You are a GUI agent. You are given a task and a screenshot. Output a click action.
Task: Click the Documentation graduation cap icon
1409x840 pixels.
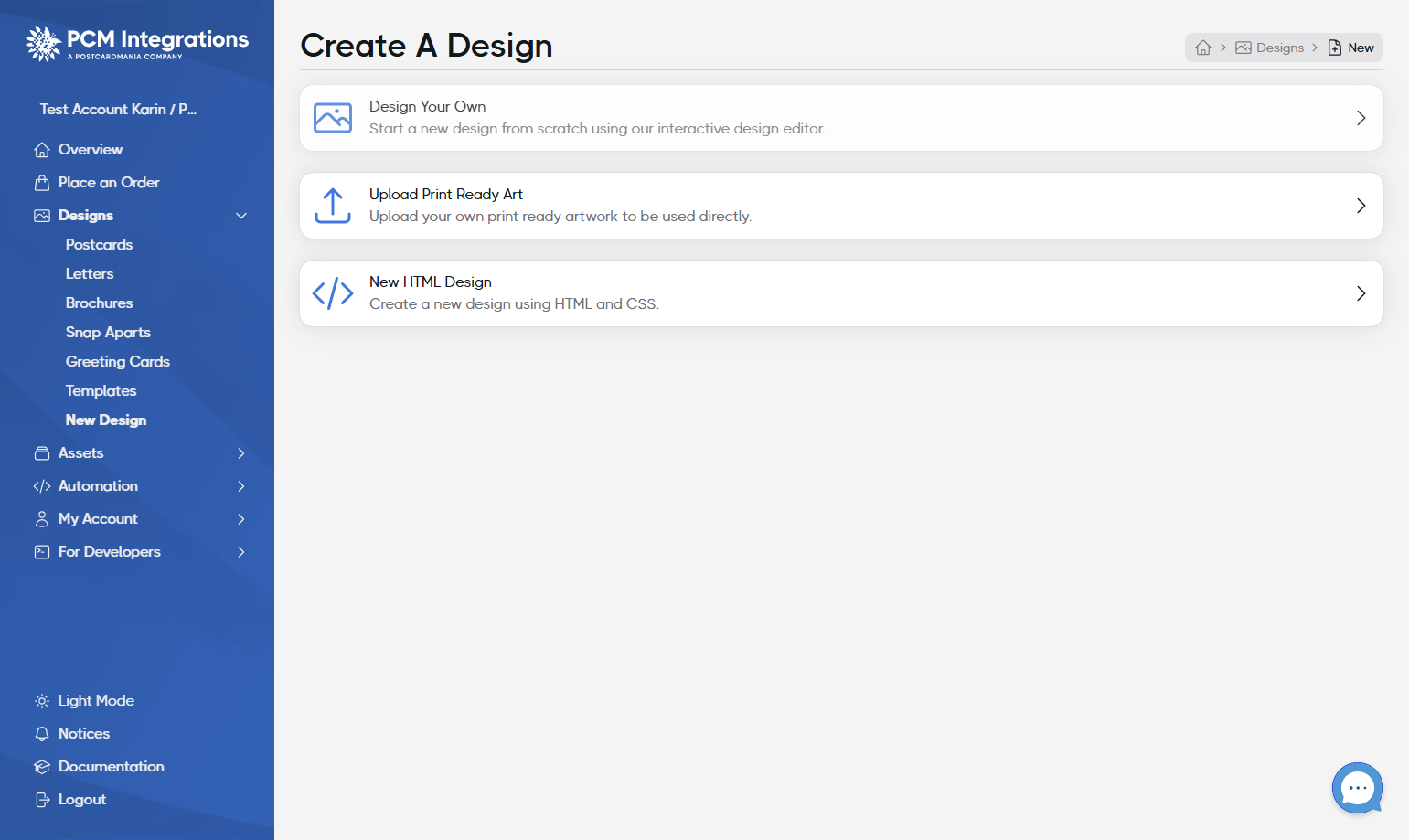coord(42,767)
